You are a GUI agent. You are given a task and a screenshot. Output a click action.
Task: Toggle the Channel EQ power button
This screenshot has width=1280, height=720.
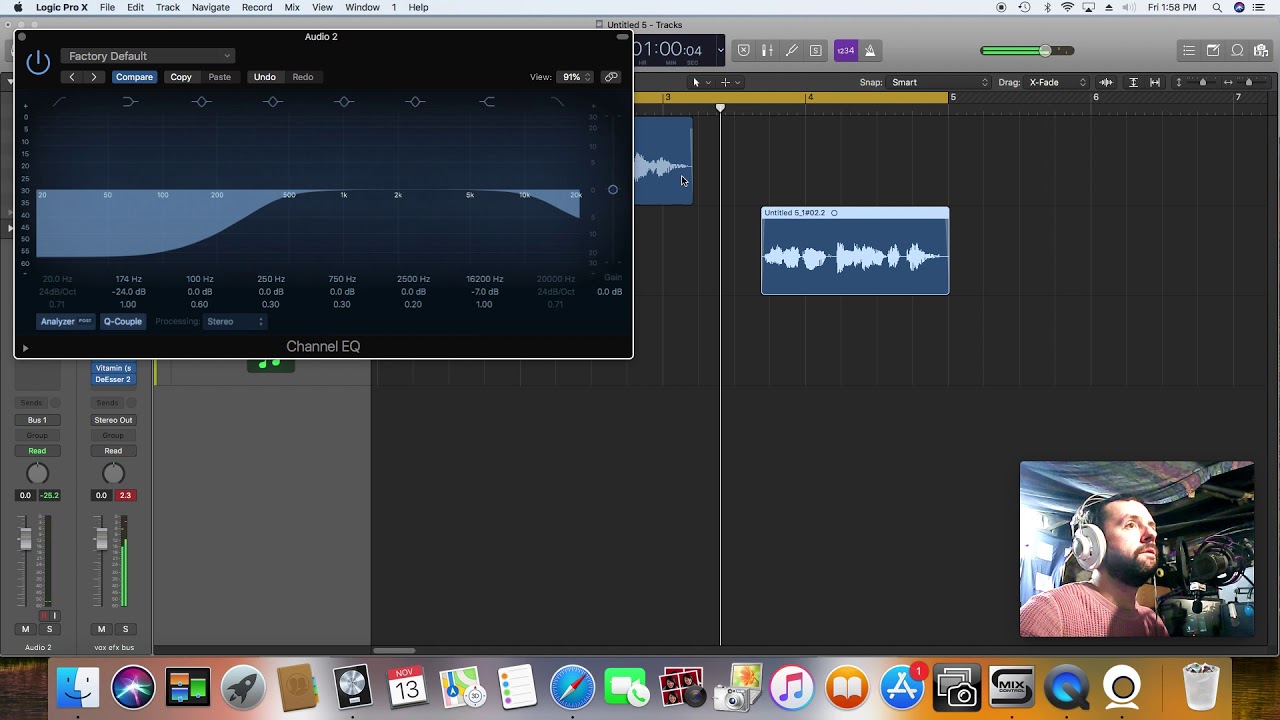coord(38,62)
